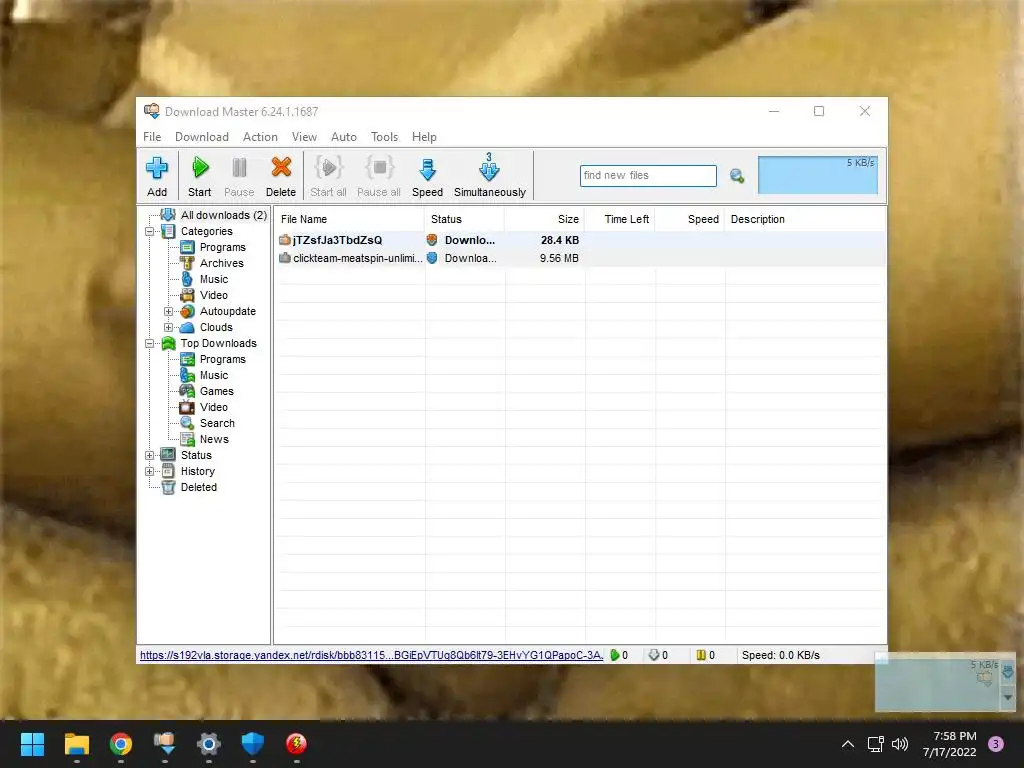Collapse the Top Downloads tree node
The width and height of the screenshot is (1024, 768).
tap(150, 344)
